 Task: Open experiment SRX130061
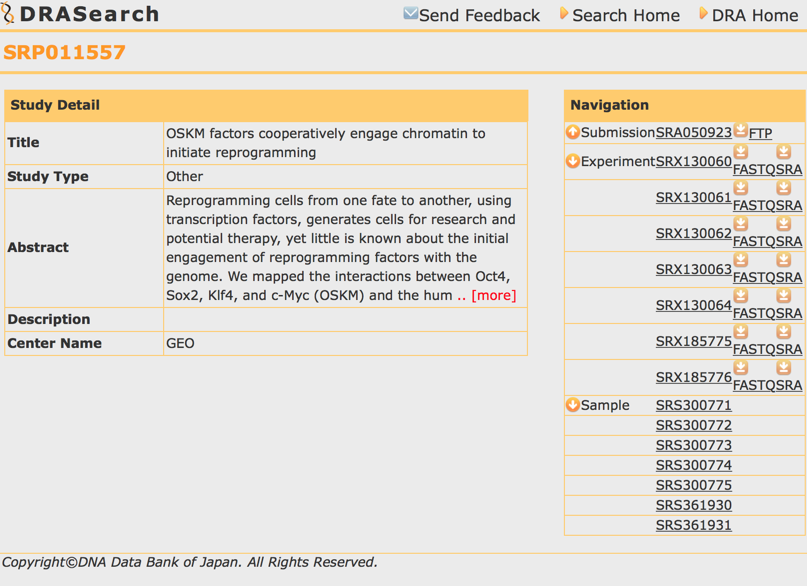coord(693,198)
